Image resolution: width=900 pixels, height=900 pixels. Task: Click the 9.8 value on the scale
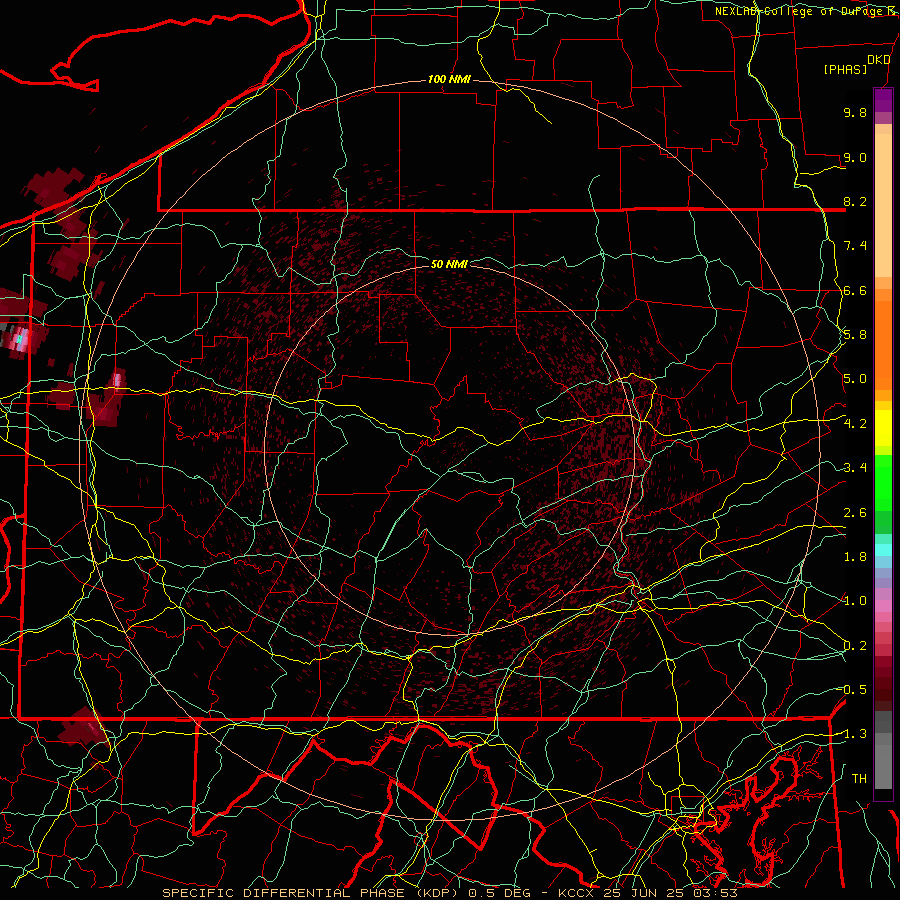[x=855, y=112]
